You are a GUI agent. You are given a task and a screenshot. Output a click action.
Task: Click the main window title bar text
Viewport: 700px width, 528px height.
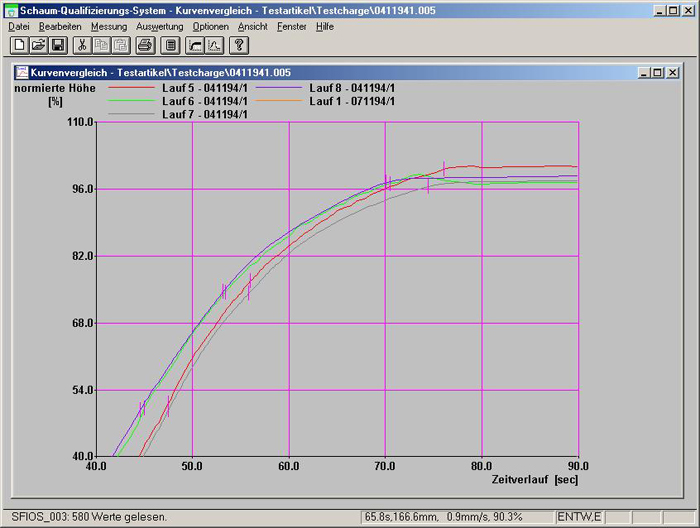(x=228, y=11)
